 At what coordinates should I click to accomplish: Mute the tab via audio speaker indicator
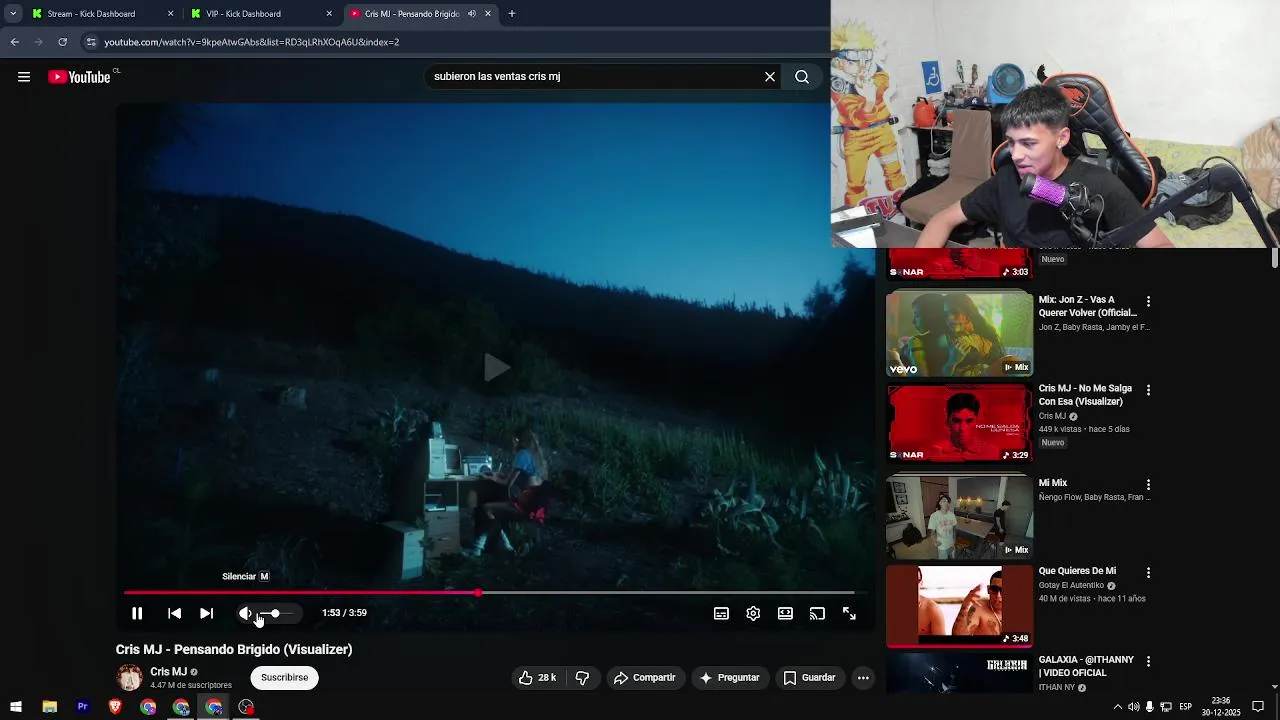(472, 14)
